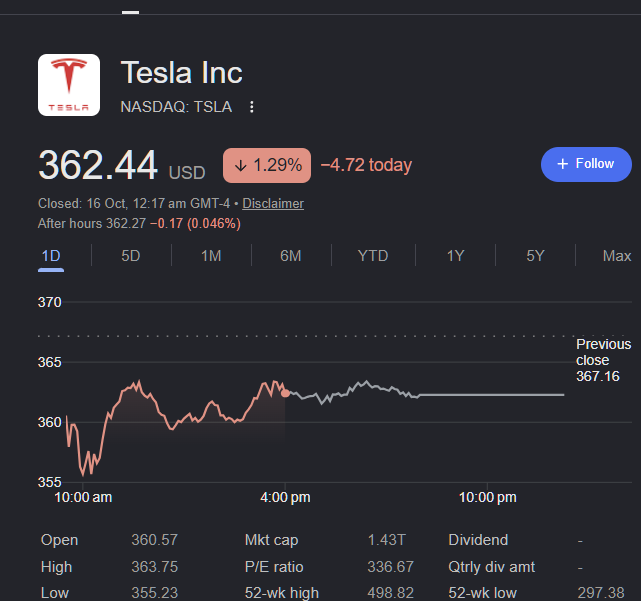Click the red closing-price dot on chart
641x601 pixels.
click(285, 393)
